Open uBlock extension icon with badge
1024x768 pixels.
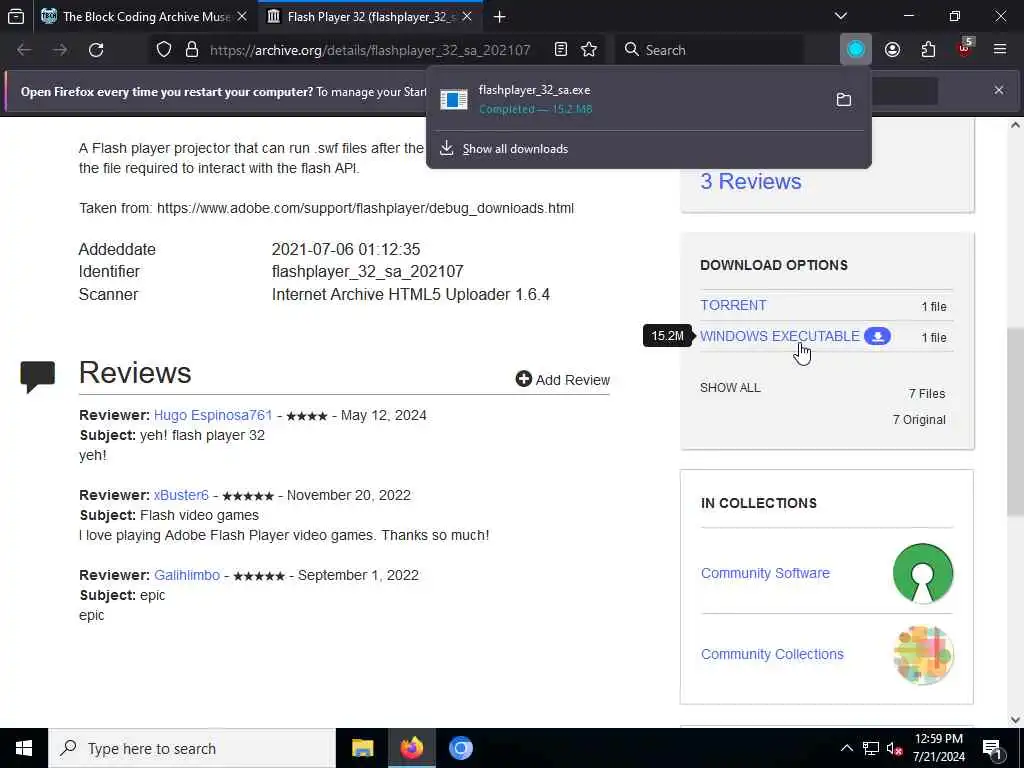point(964,48)
